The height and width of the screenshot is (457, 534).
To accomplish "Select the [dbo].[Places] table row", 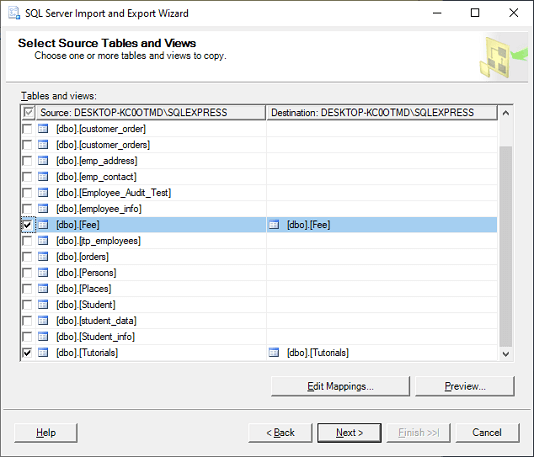I will (259, 289).
